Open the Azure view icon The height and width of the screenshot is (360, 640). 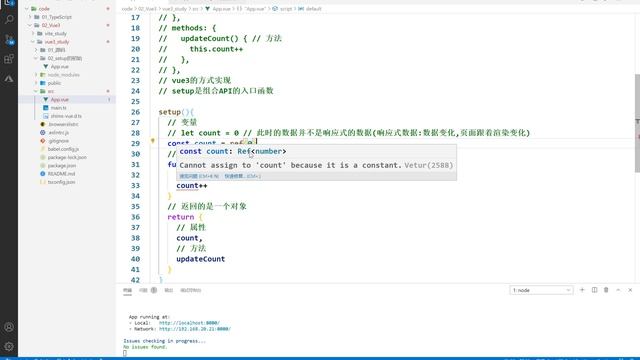click(x=9, y=78)
